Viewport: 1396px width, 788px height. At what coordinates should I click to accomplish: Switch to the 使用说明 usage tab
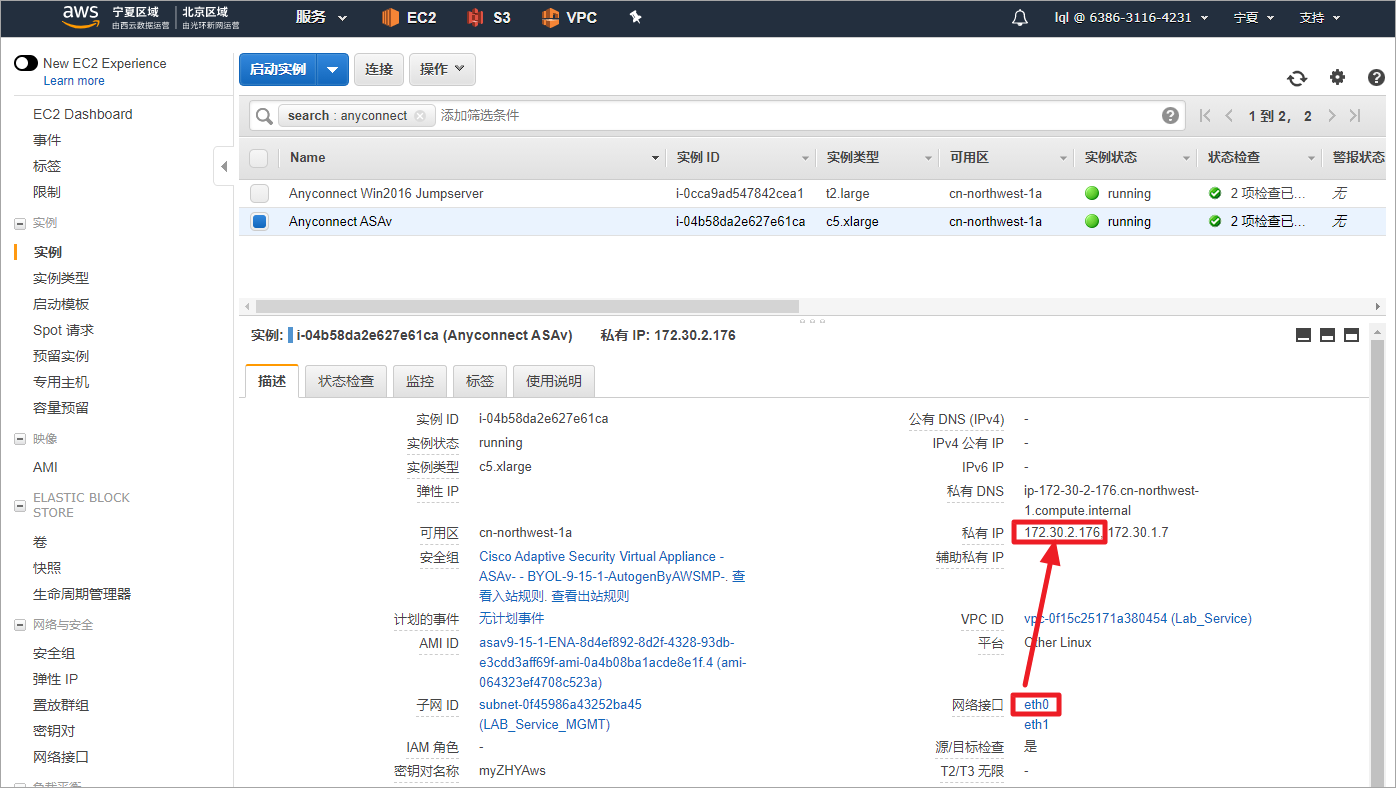(554, 381)
